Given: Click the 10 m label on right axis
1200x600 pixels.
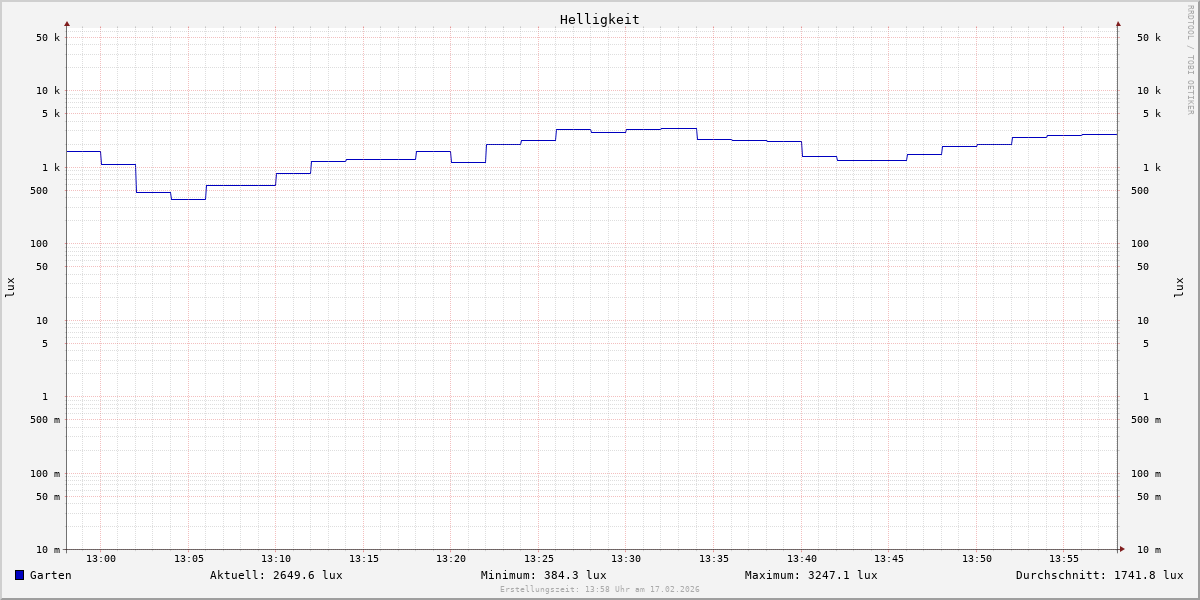Looking at the screenshot, I should pyautogui.click(x=1148, y=550).
